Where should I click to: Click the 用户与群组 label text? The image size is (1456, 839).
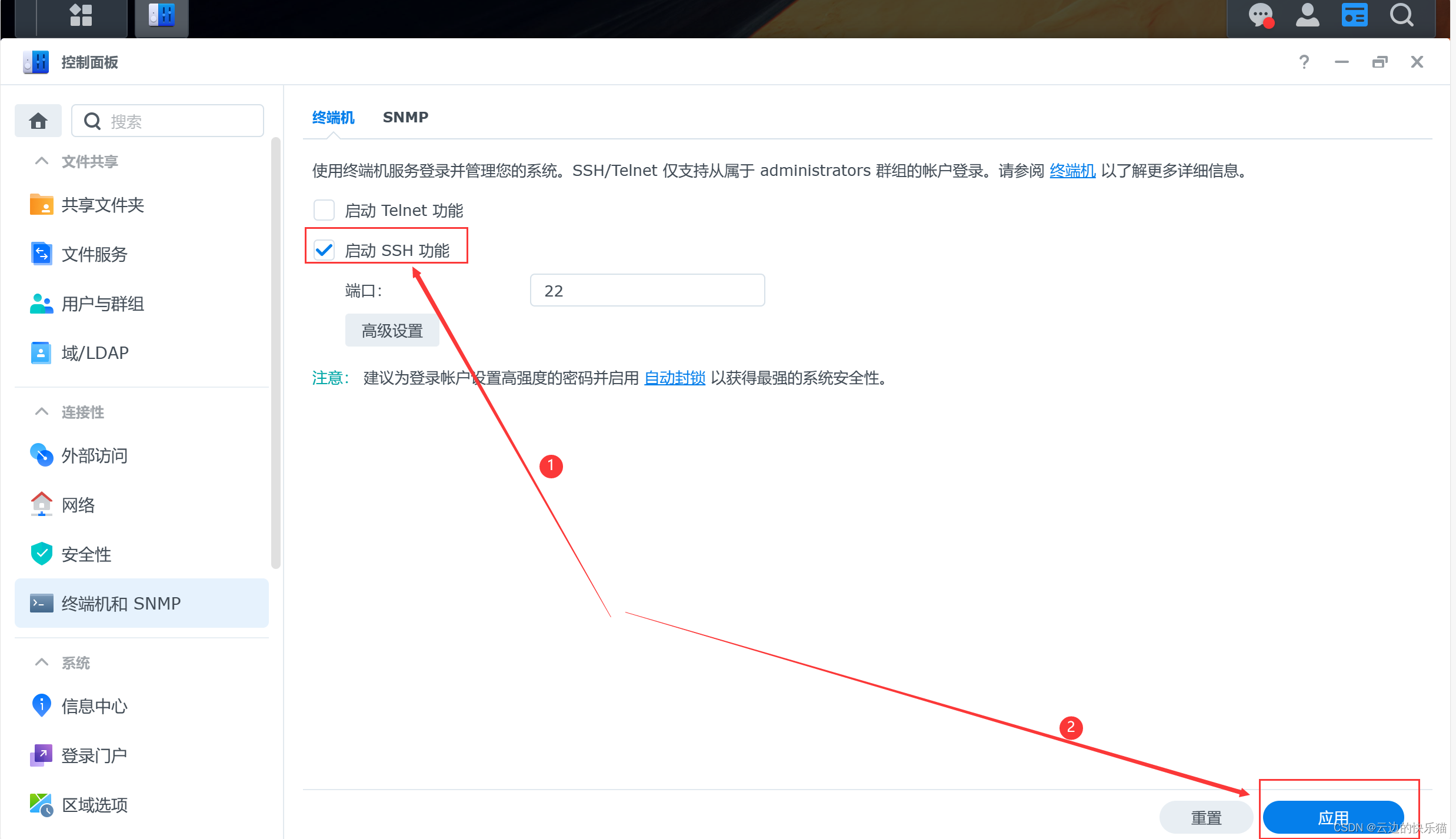[x=103, y=304]
